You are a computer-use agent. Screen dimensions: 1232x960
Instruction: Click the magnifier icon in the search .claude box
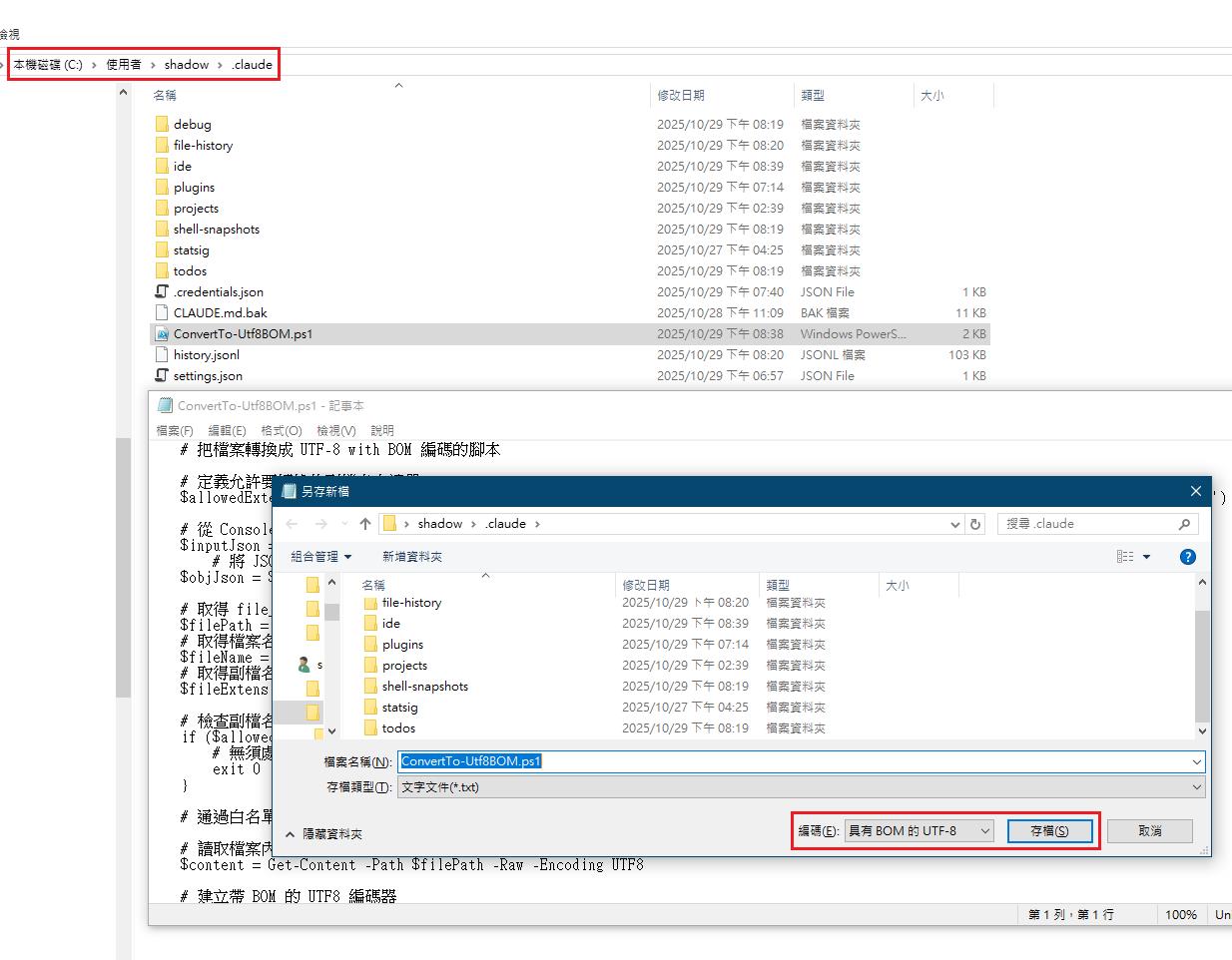tap(1184, 524)
